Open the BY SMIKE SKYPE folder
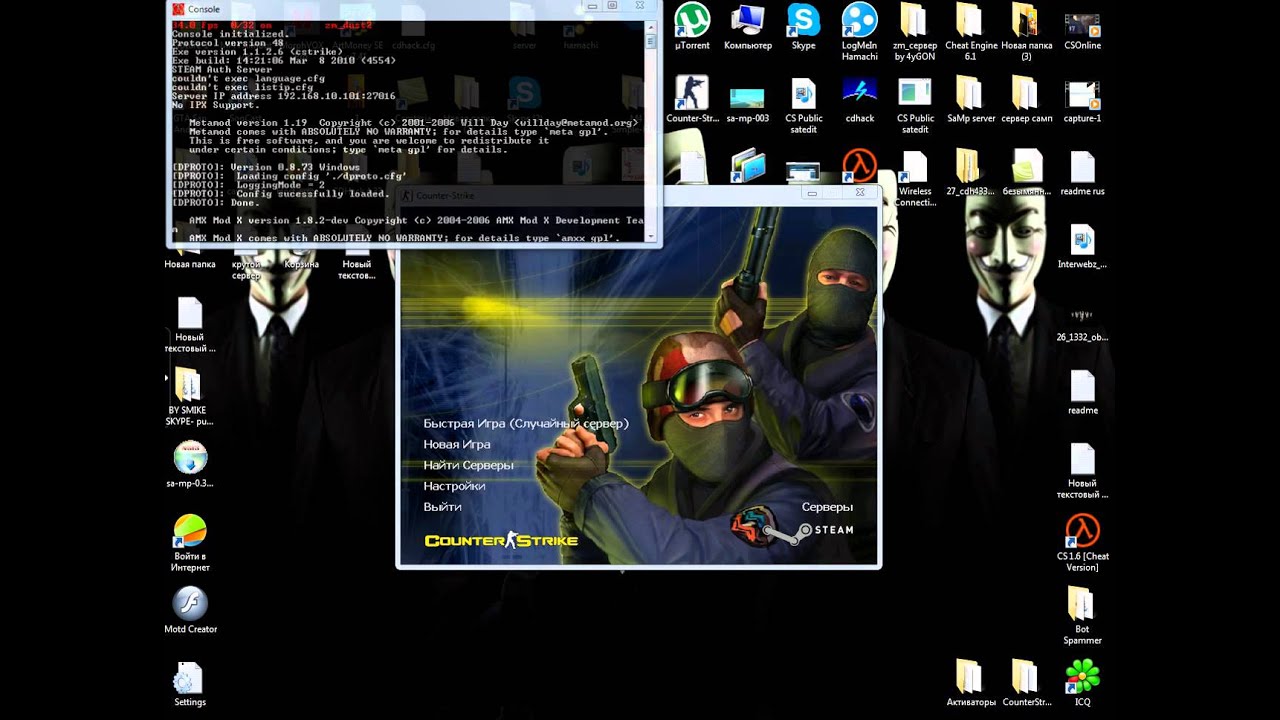Image resolution: width=1280 pixels, height=720 pixels. pos(188,396)
